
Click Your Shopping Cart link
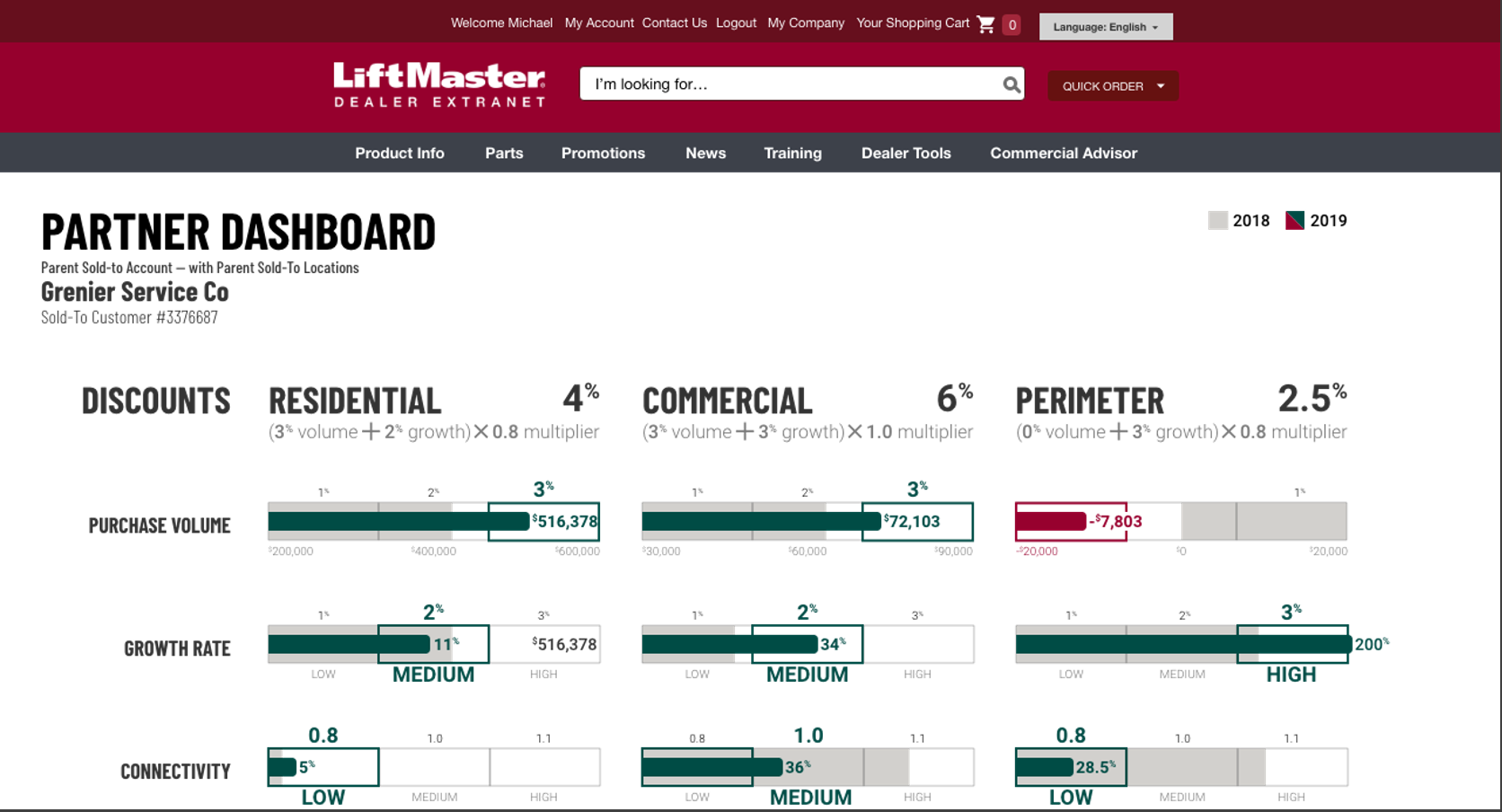(913, 23)
